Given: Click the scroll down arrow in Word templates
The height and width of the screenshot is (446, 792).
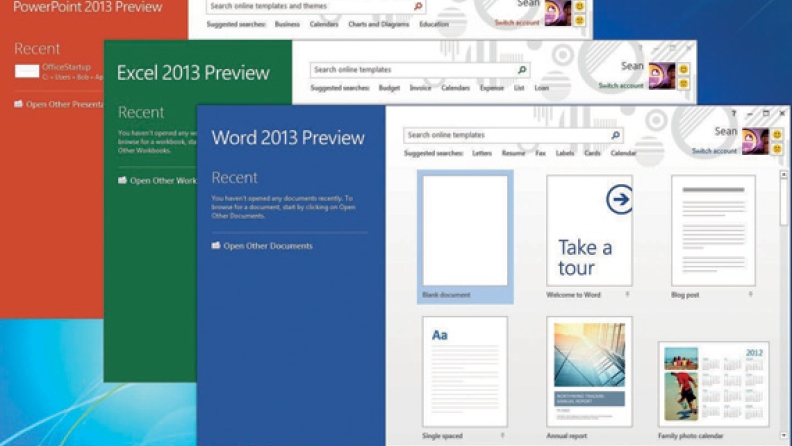Looking at the screenshot, I should (x=783, y=435).
